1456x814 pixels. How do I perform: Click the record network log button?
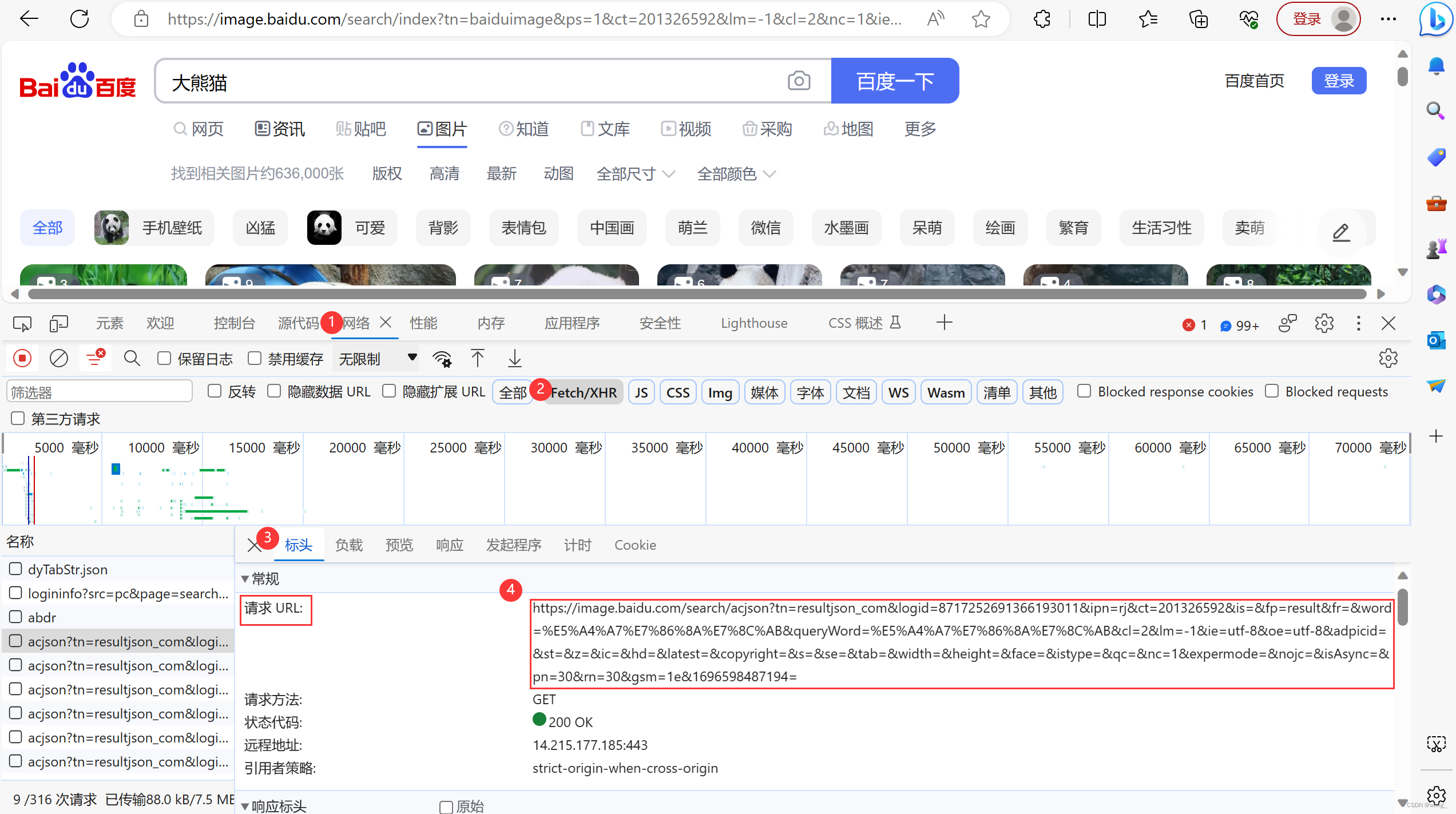(22, 359)
